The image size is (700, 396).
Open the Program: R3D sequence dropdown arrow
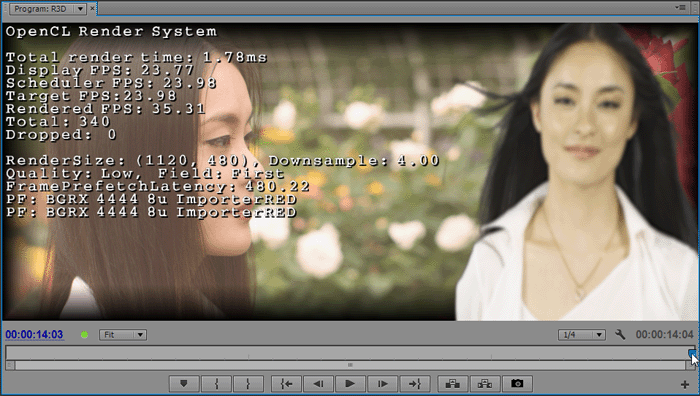click(x=80, y=9)
